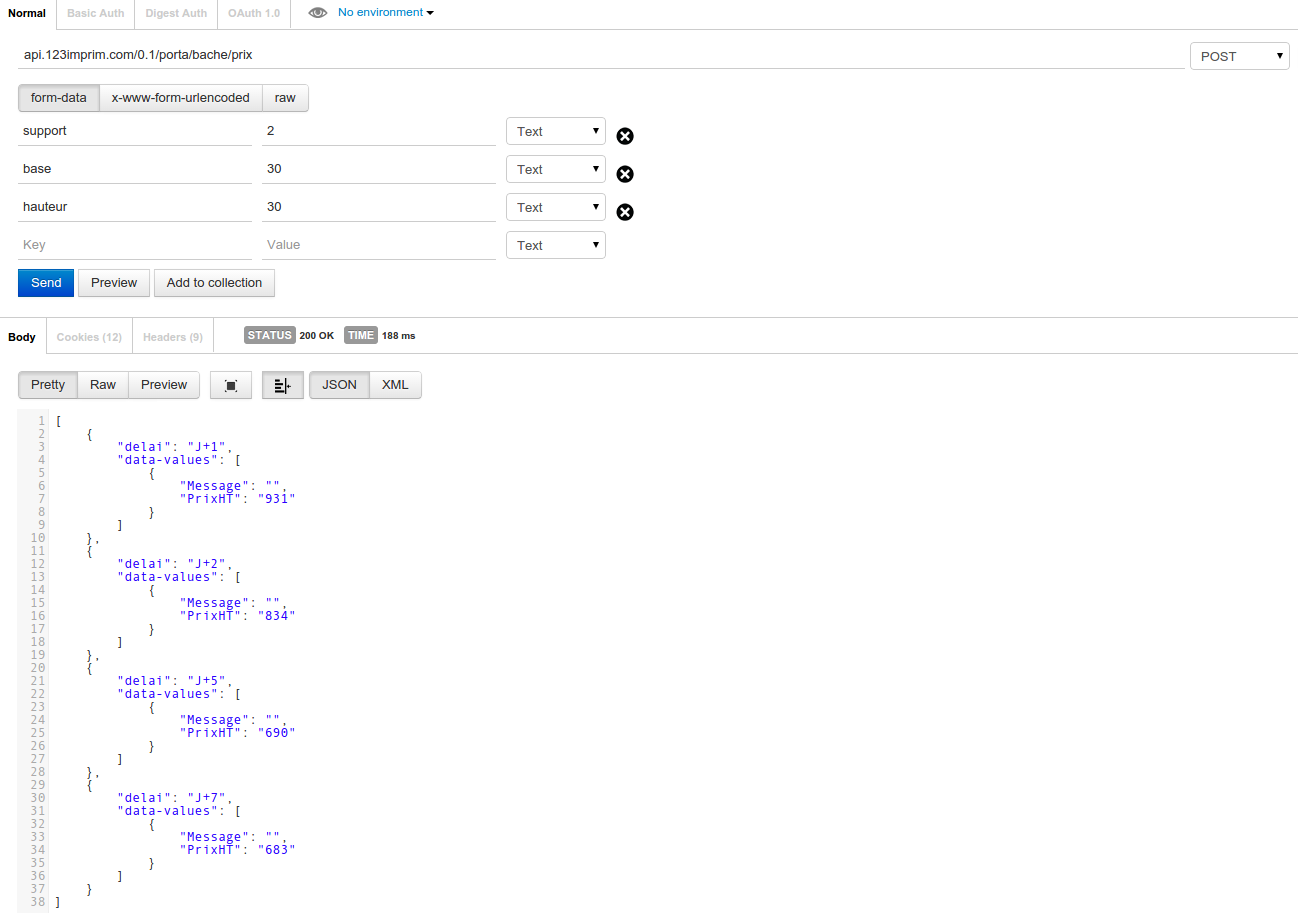Delete the base parameter row
This screenshot has height=923, width=1298.
[x=625, y=174]
